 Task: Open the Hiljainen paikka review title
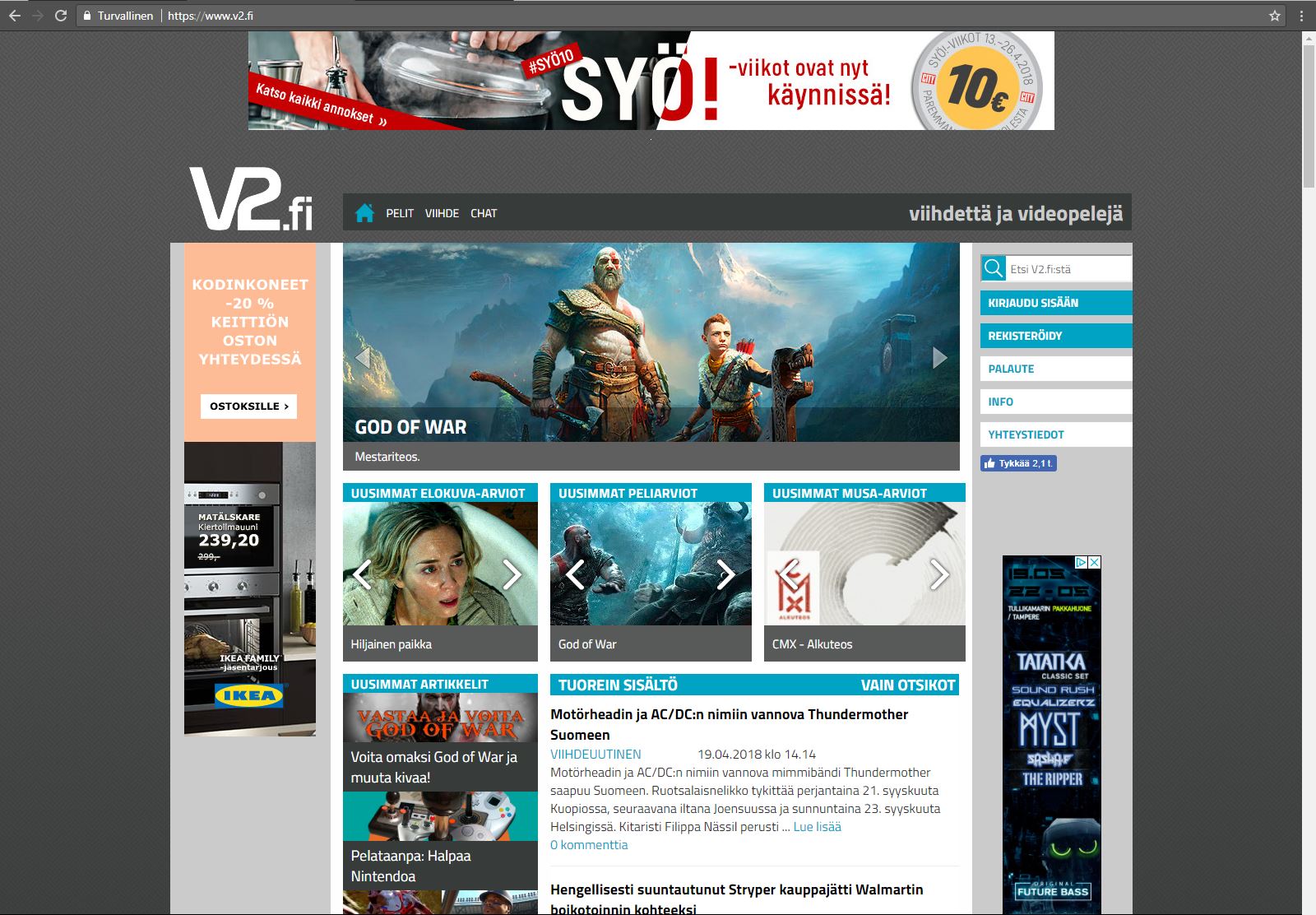click(392, 644)
